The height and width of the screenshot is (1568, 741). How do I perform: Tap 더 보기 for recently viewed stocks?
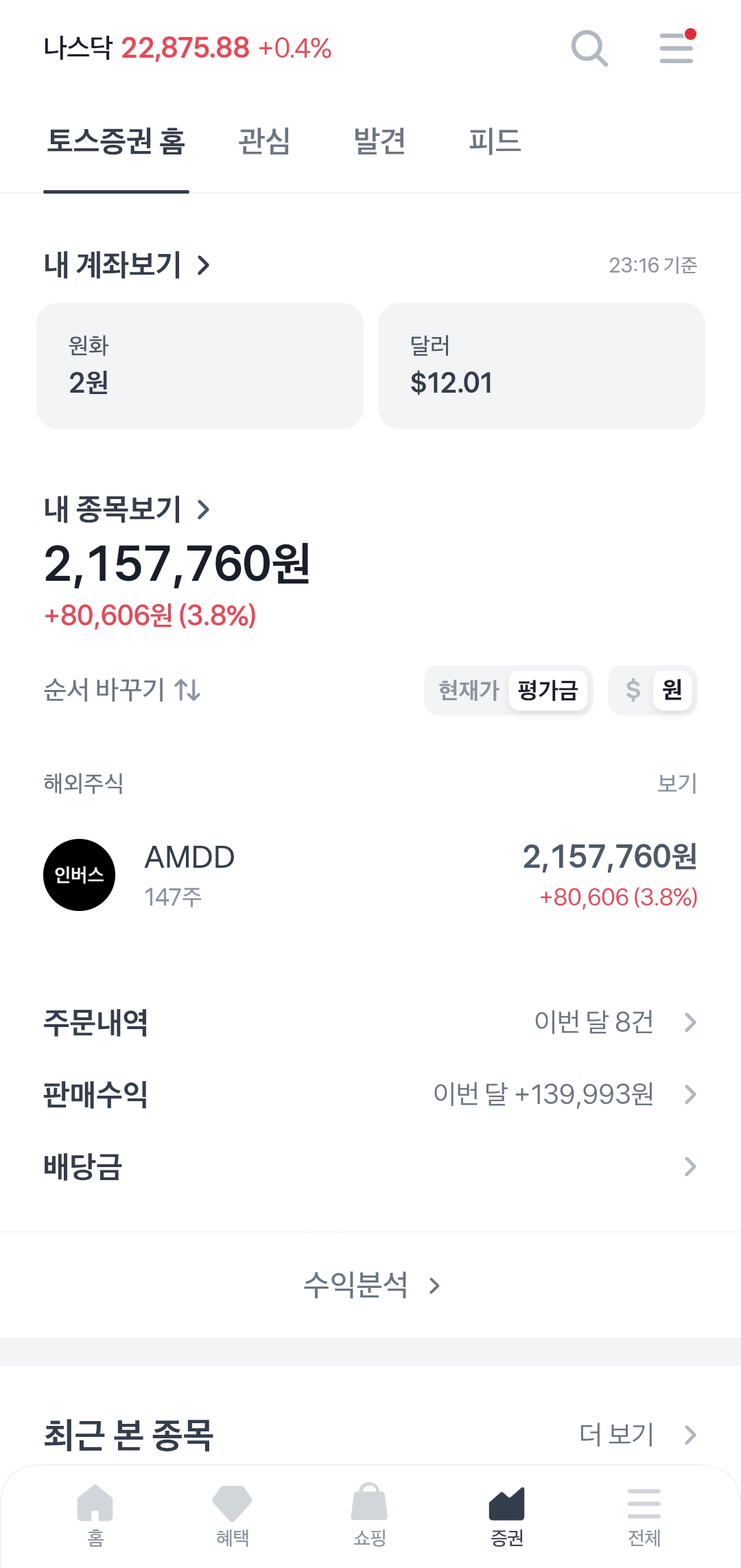[x=637, y=1434]
